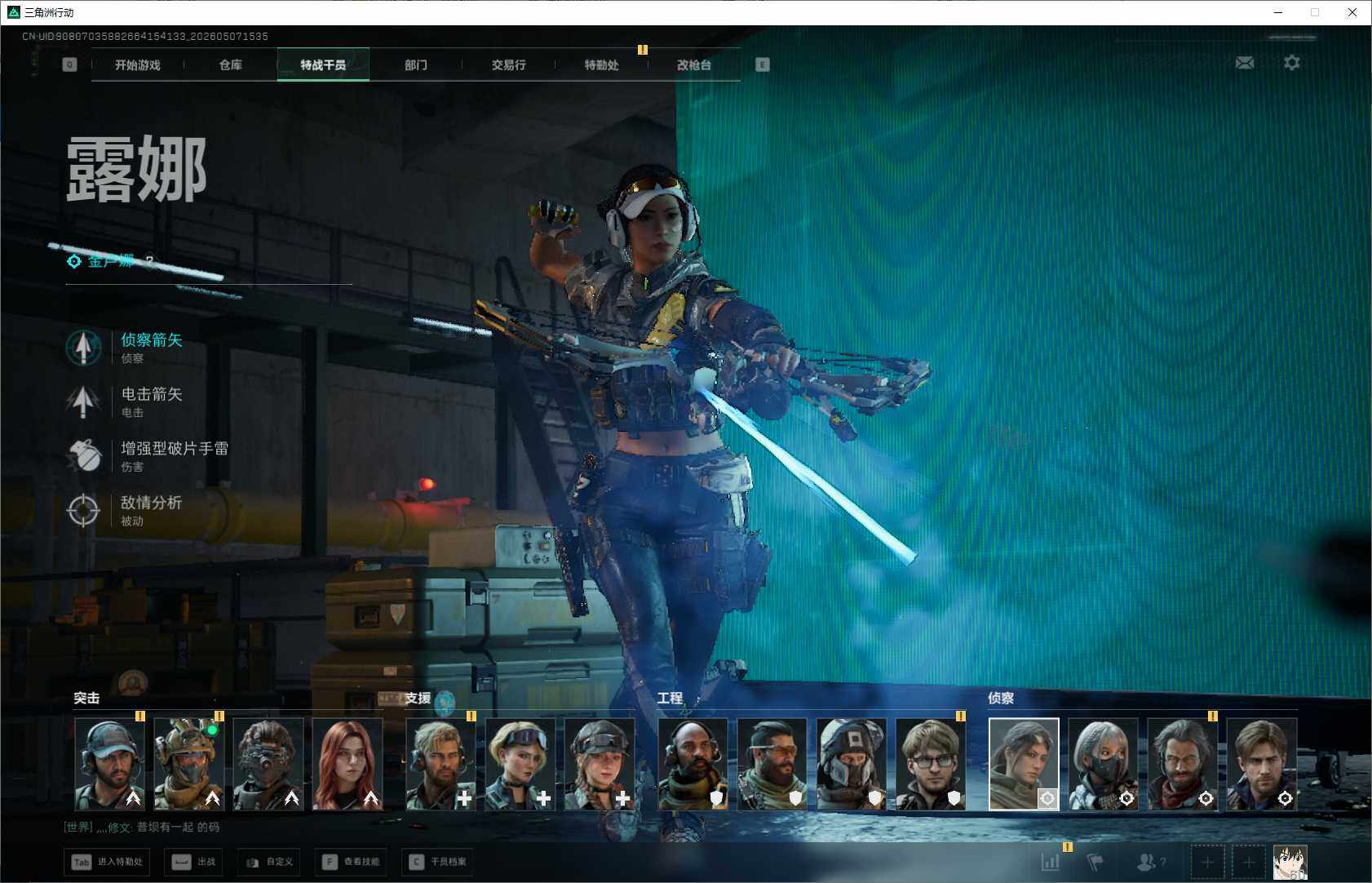Select the red-haired assault operator
This screenshot has width=1372, height=883.
347,764
